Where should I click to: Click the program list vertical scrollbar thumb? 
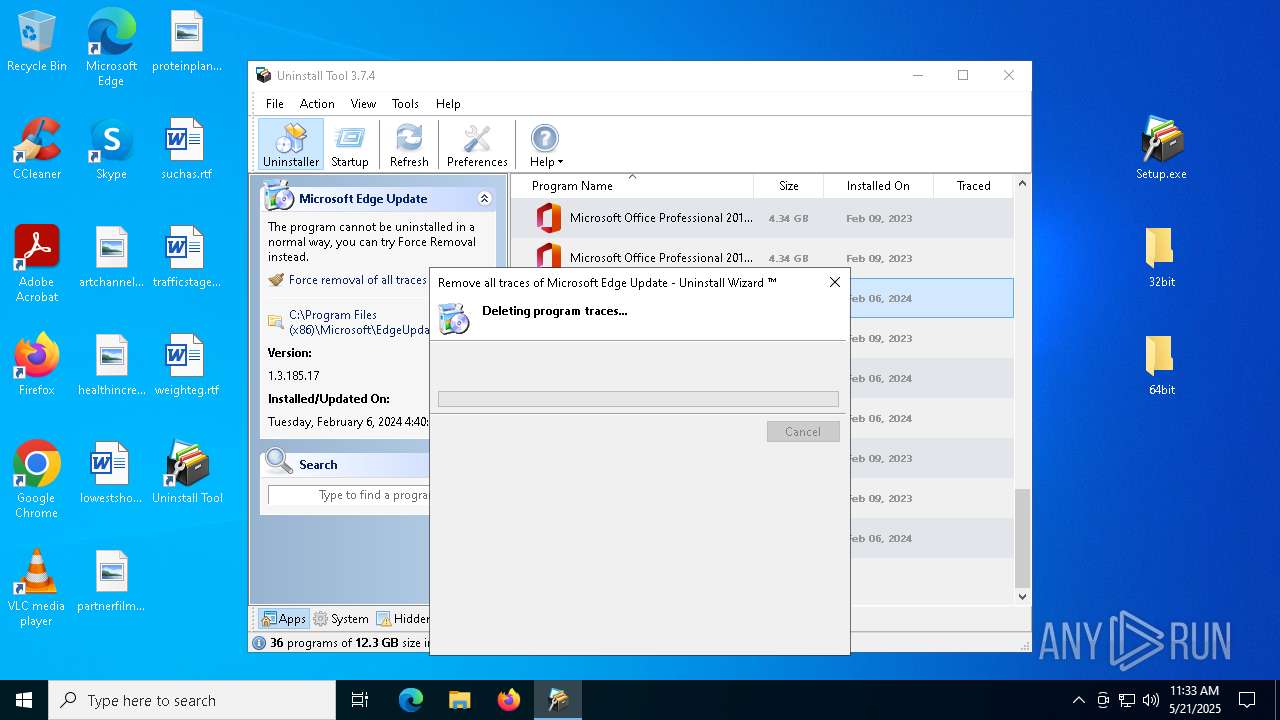click(1022, 538)
